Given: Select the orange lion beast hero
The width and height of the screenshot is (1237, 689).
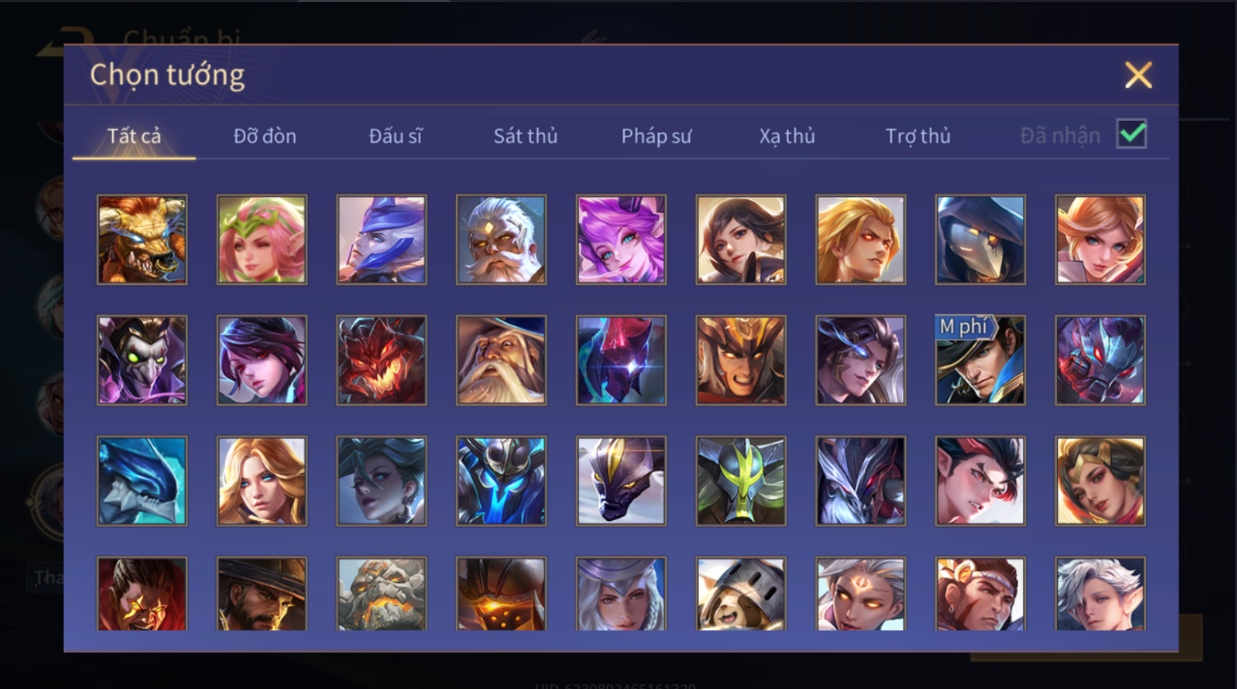Looking at the screenshot, I should pos(142,240).
